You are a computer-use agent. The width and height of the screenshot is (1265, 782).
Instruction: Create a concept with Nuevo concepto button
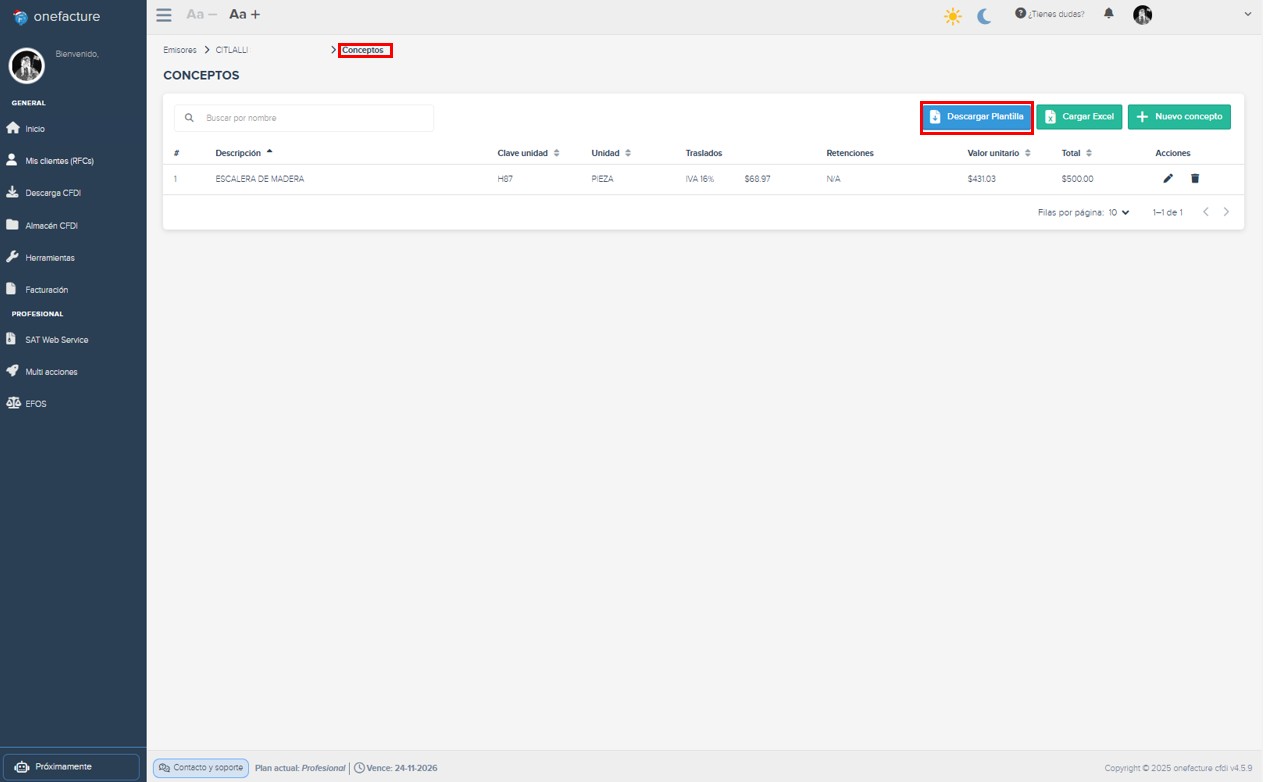[x=1179, y=116]
